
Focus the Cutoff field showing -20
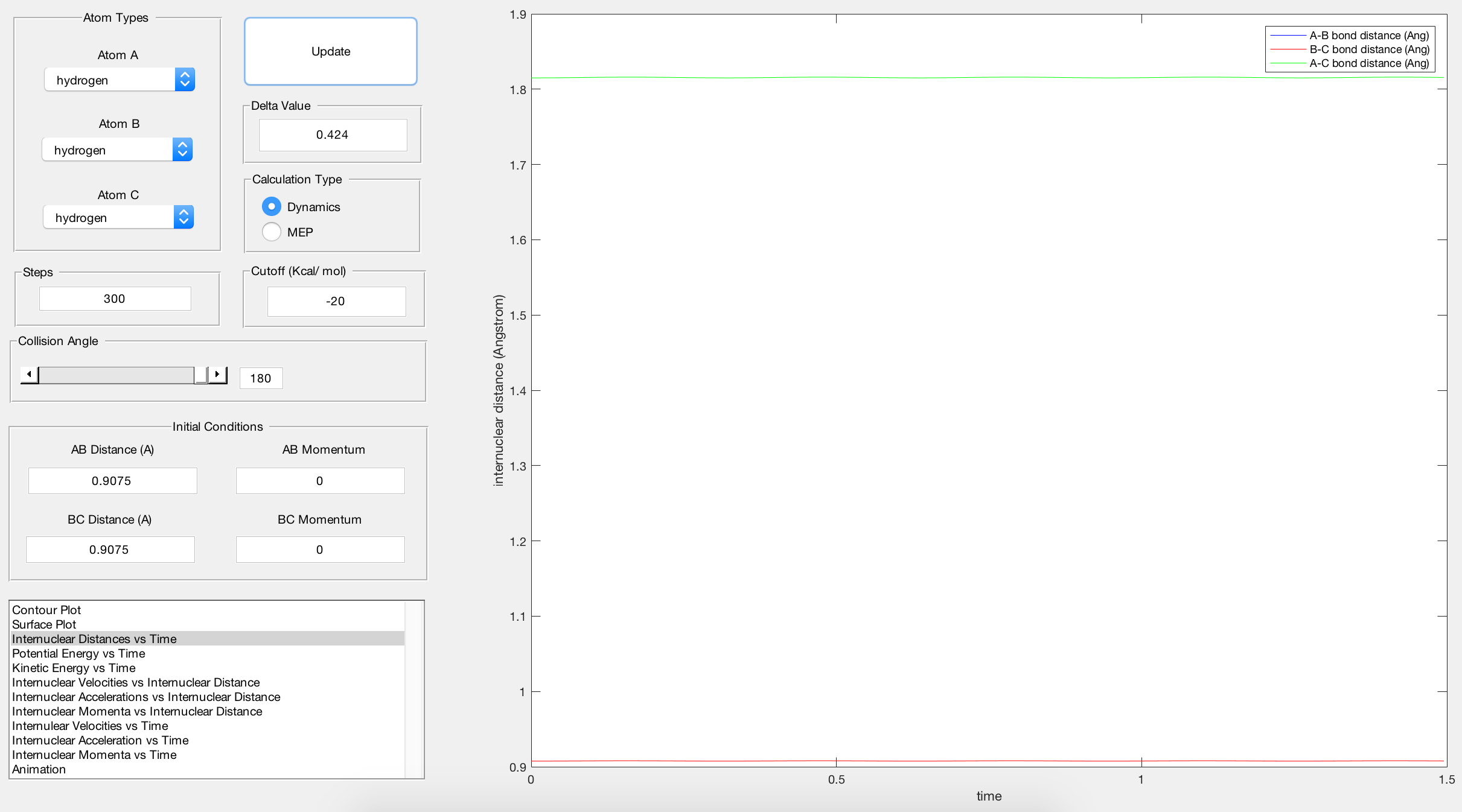coord(336,301)
